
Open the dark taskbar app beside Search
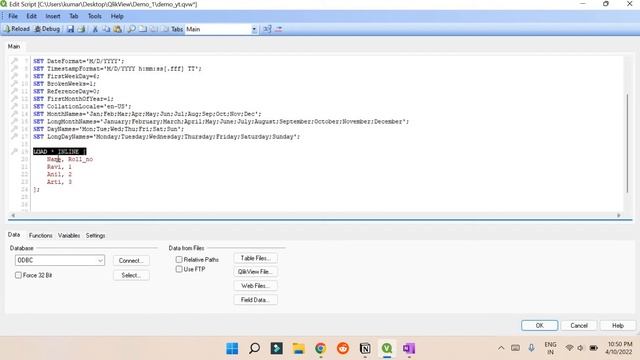pos(276,348)
